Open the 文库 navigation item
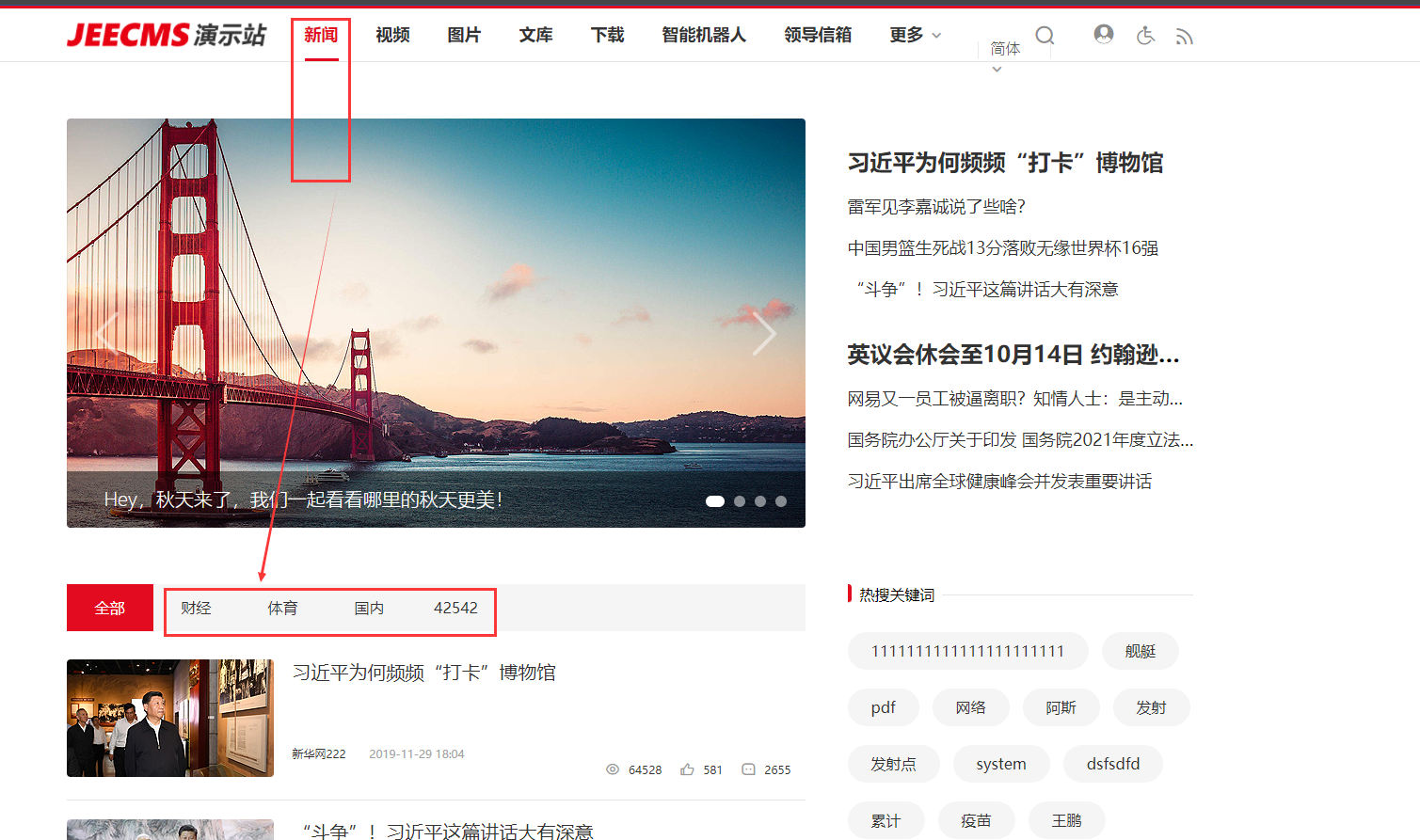 coord(535,35)
